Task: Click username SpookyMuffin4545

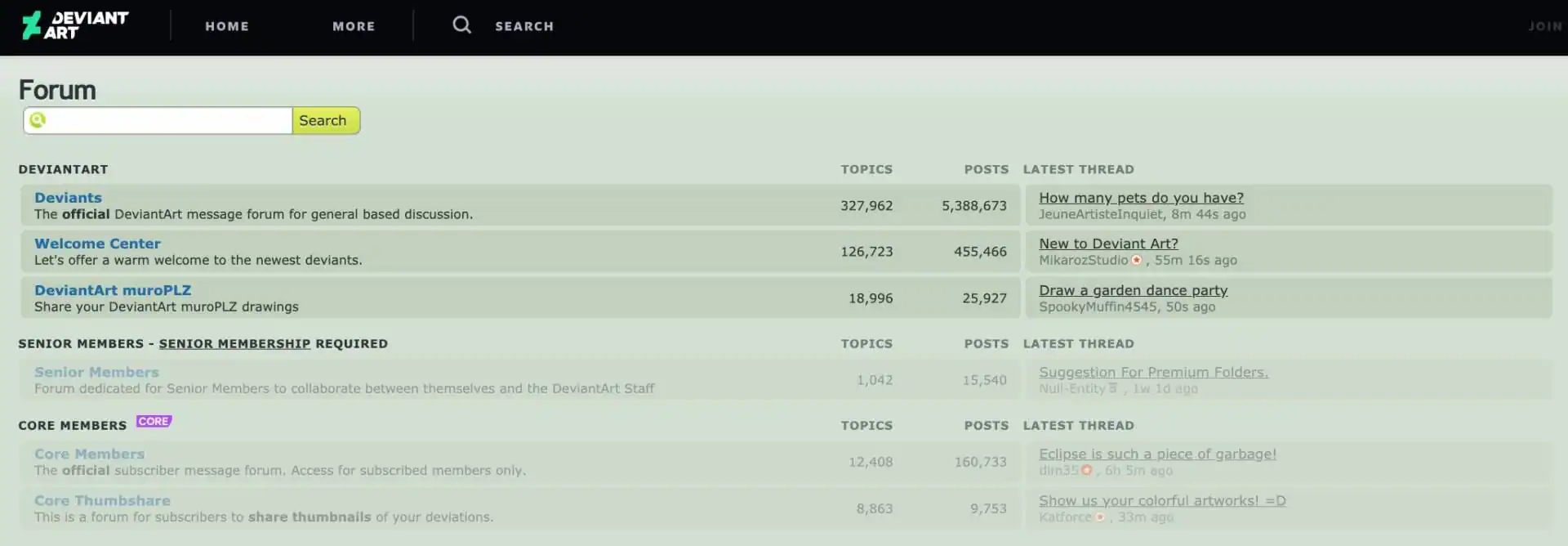Action: coord(1098,307)
